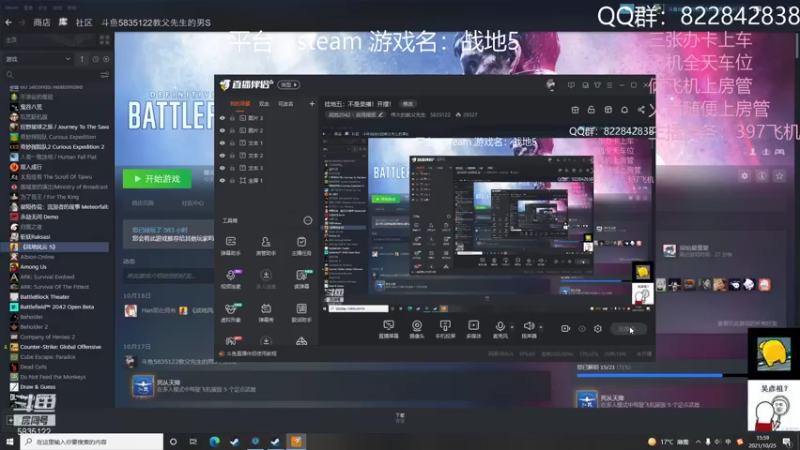
Task: Open the 直播屏幕 screen capture source in streaming tool
Action: pyautogui.click(x=388, y=329)
